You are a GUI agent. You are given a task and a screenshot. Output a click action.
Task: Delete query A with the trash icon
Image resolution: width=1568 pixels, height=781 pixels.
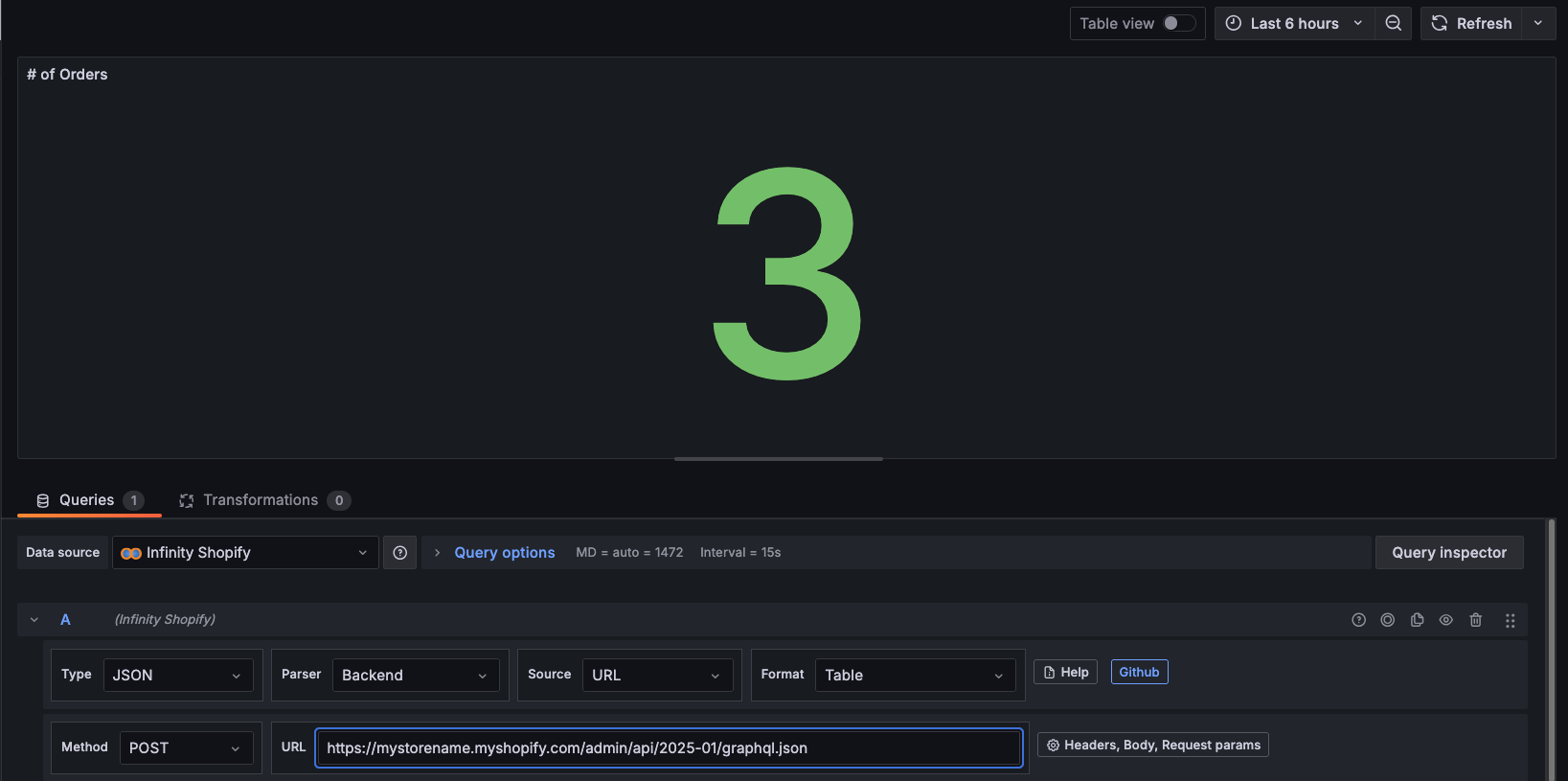click(x=1475, y=620)
